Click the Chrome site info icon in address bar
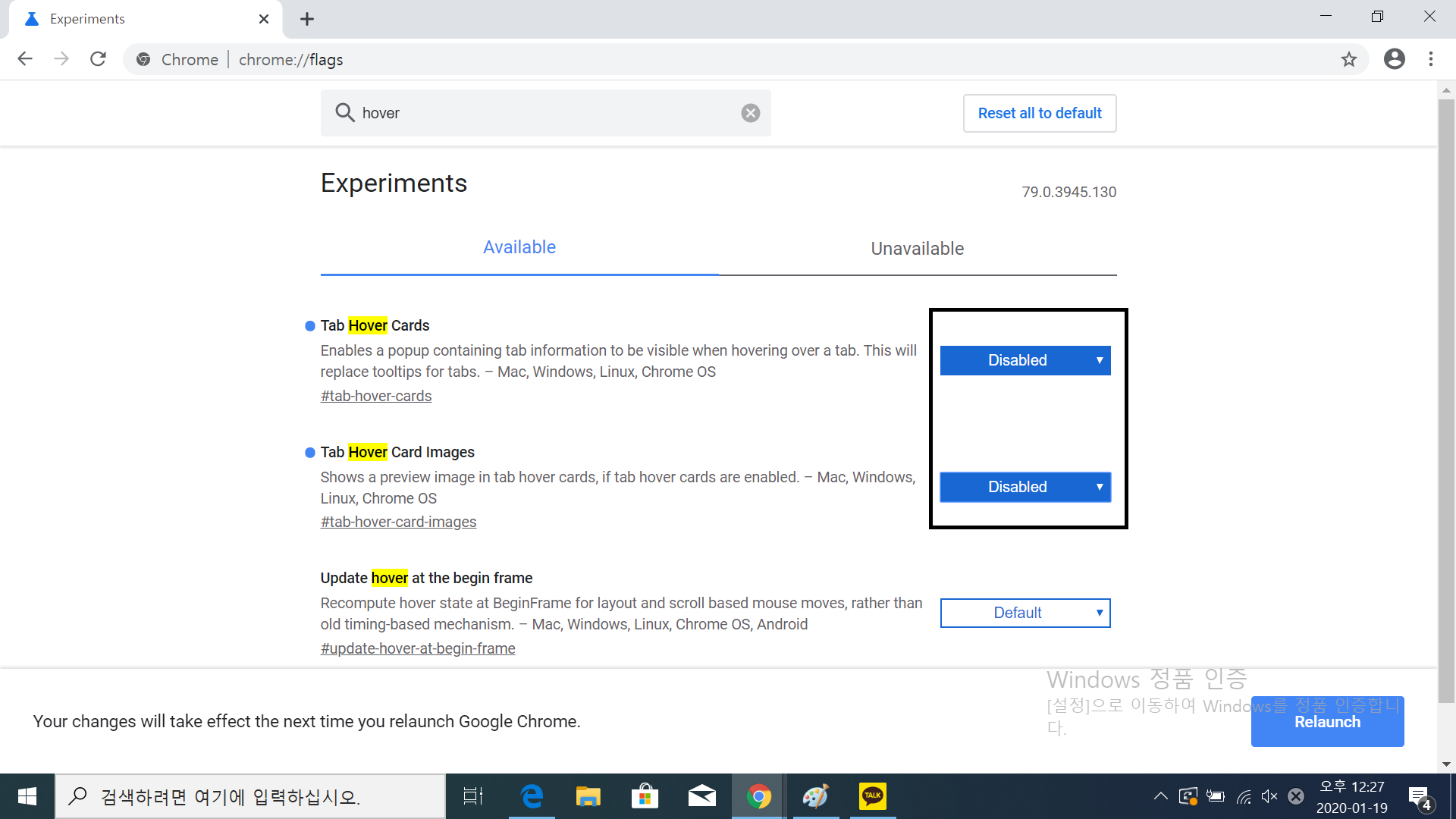The height and width of the screenshot is (819, 1456). [143, 59]
